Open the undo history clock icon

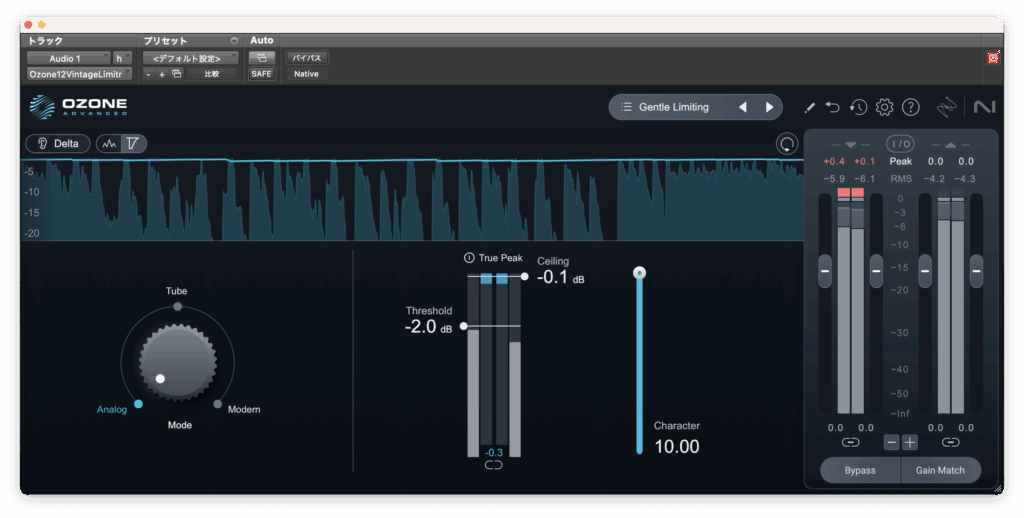point(858,107)
